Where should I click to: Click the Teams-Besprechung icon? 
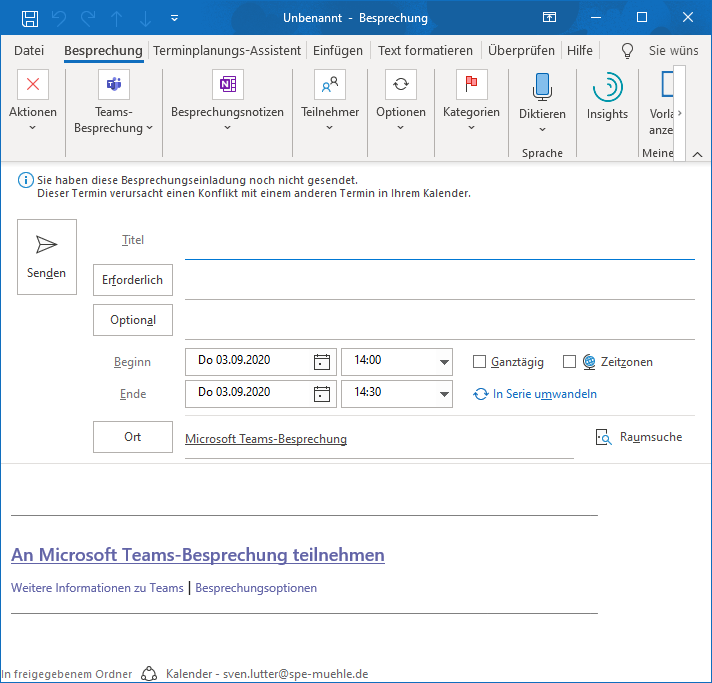coord(114,84)
